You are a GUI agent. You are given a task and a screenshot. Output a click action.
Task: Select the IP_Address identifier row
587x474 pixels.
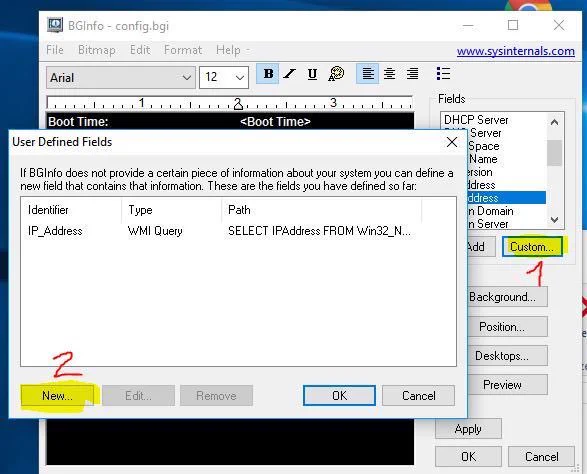click(x=55, y=231)
